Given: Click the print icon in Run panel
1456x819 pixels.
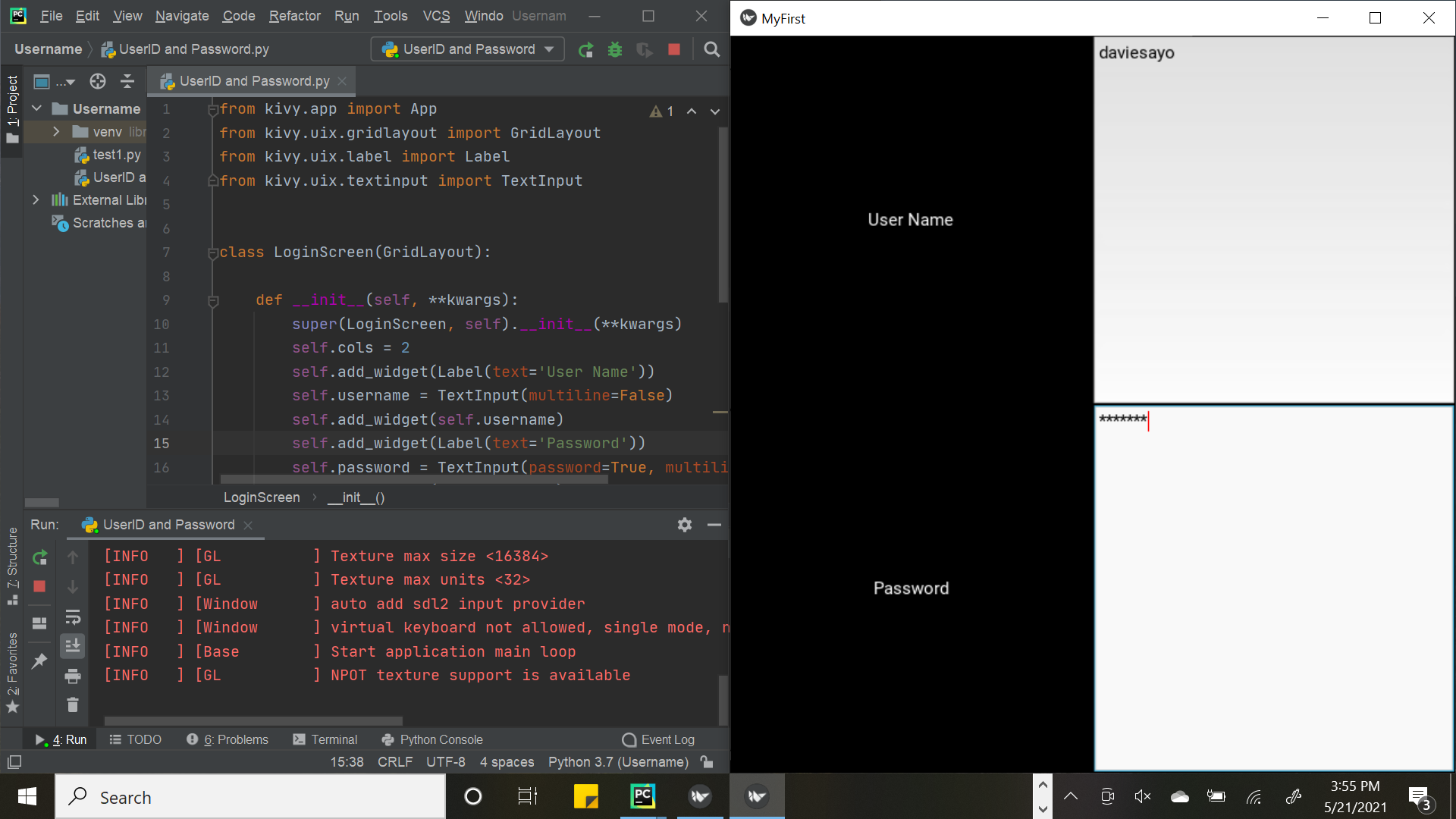Looking at the screenshot, I should click(73, 676).
